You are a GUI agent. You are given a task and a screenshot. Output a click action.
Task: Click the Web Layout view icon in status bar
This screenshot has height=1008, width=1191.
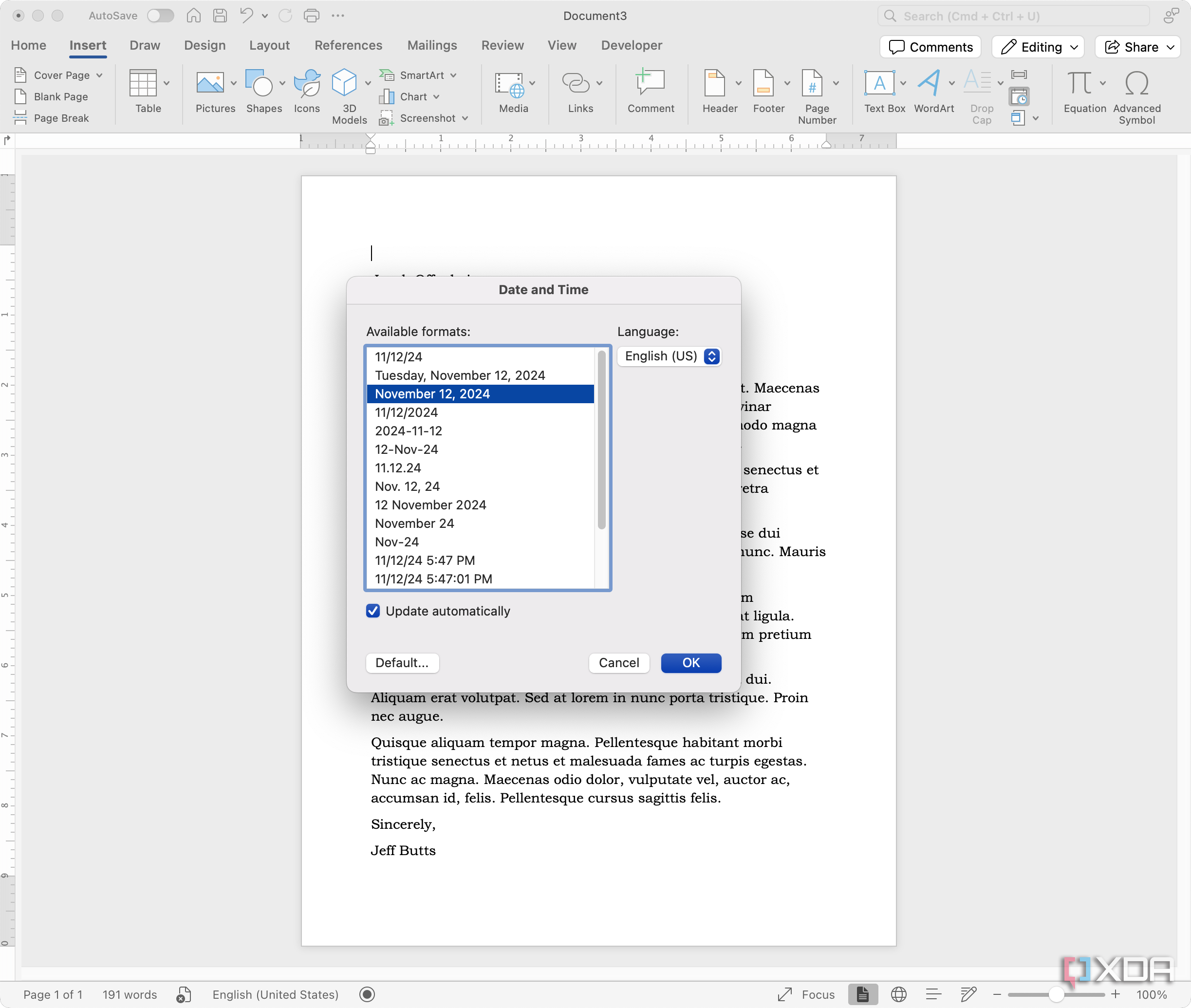point(898,994)
